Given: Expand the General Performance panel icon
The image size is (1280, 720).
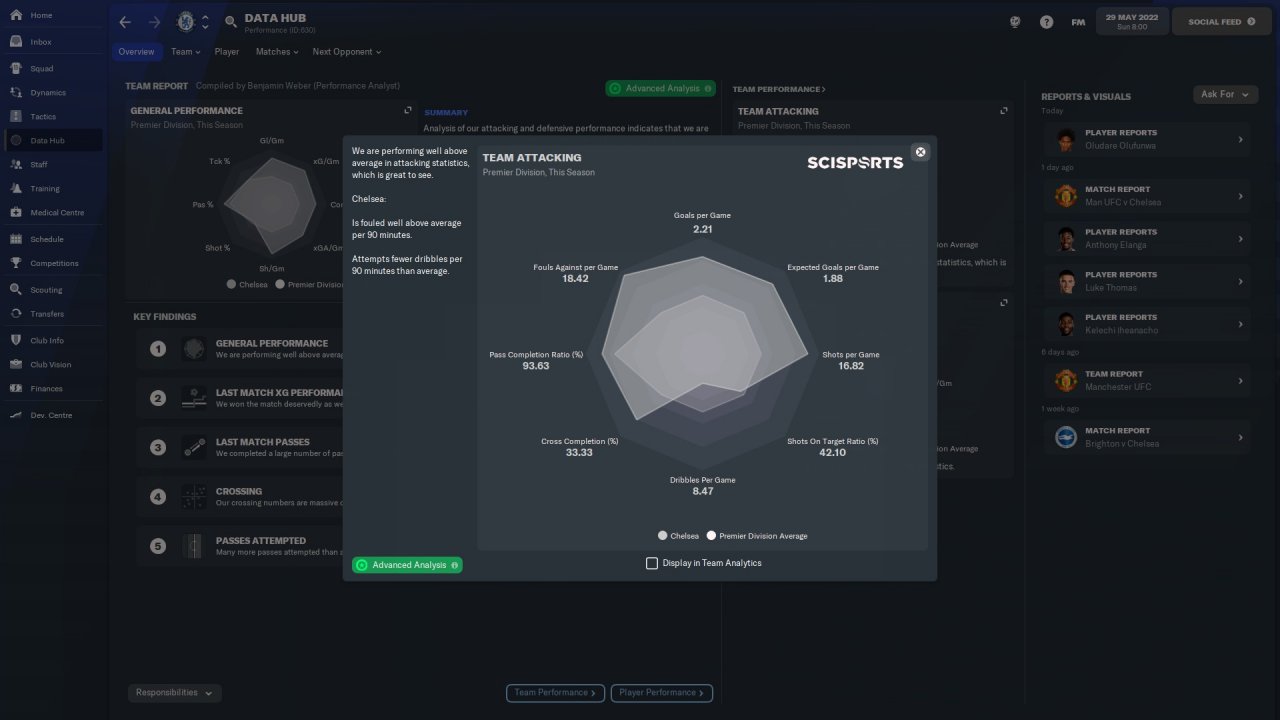Looking at the screenshot, I should pyautogui.click(x=407, y=111).
